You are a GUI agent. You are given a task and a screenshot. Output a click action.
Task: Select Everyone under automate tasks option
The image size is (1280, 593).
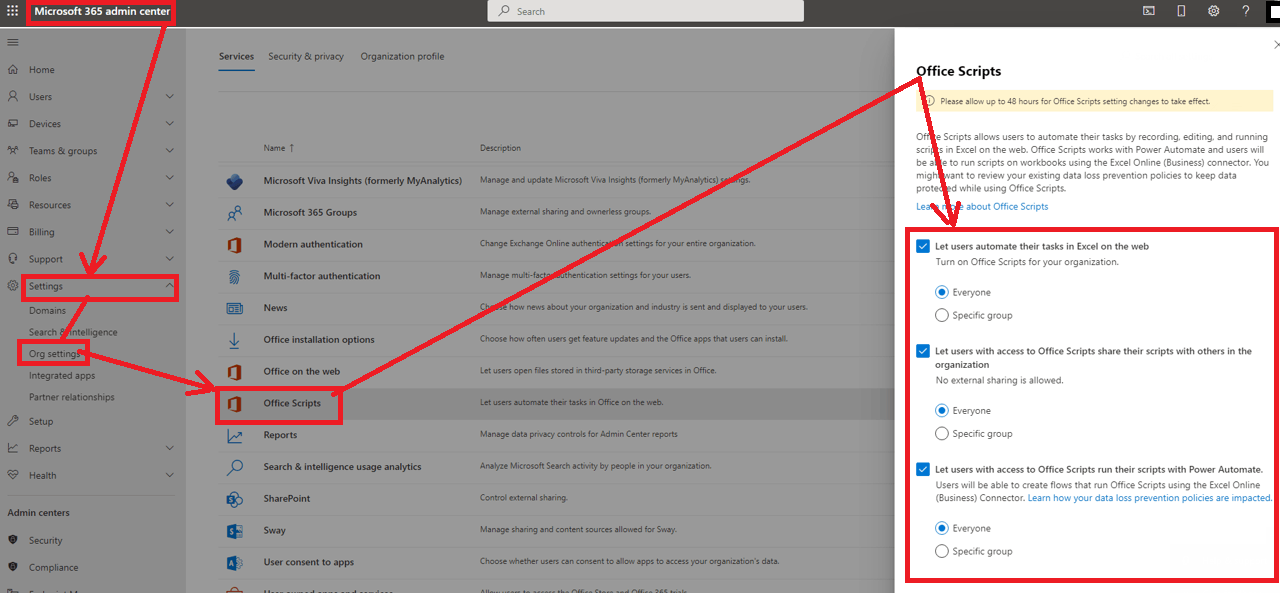coord(941,292)
